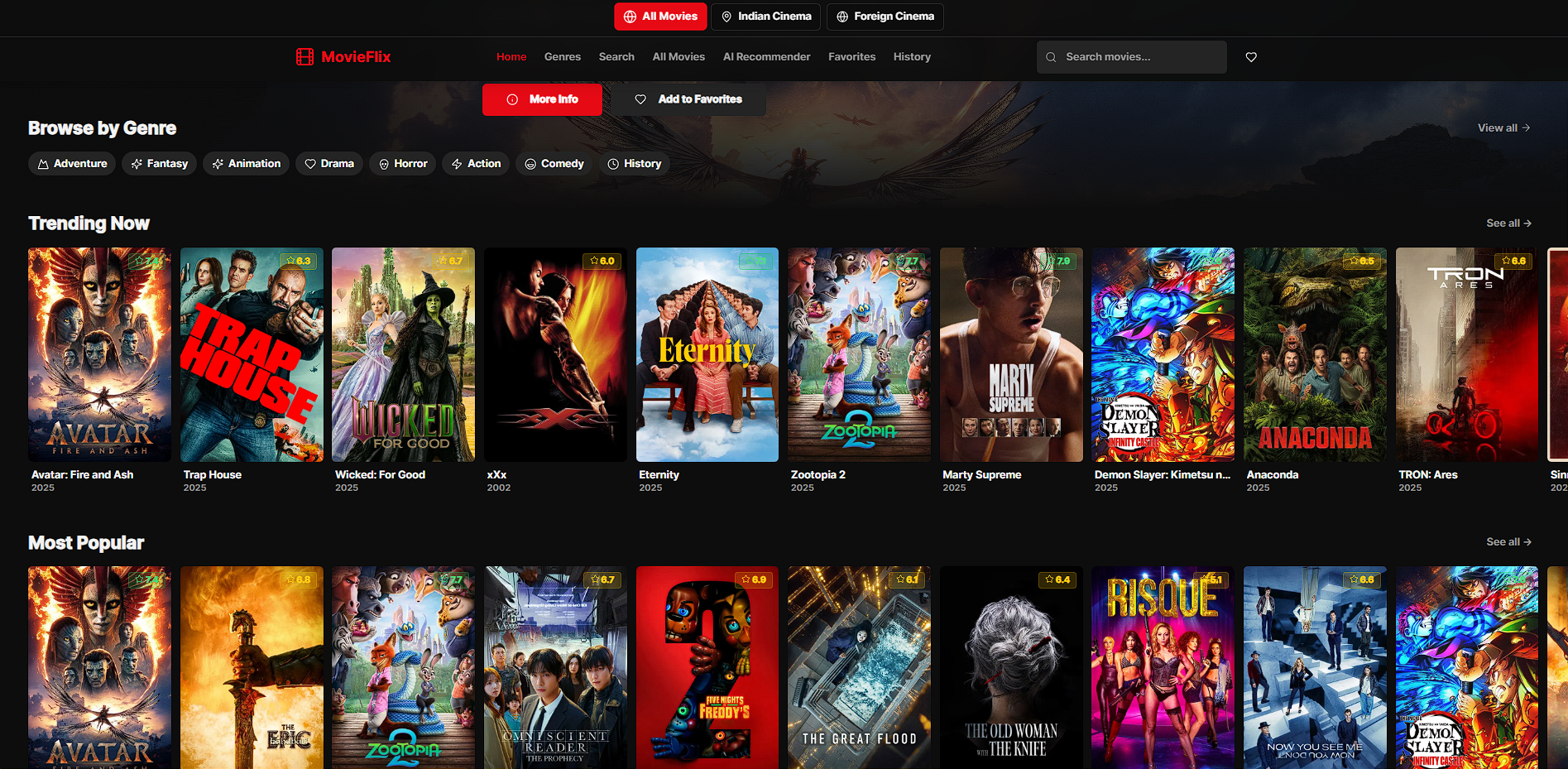Open the MovieFlix logo icon
Screen dimensions: 1568x769
point(304,56)
